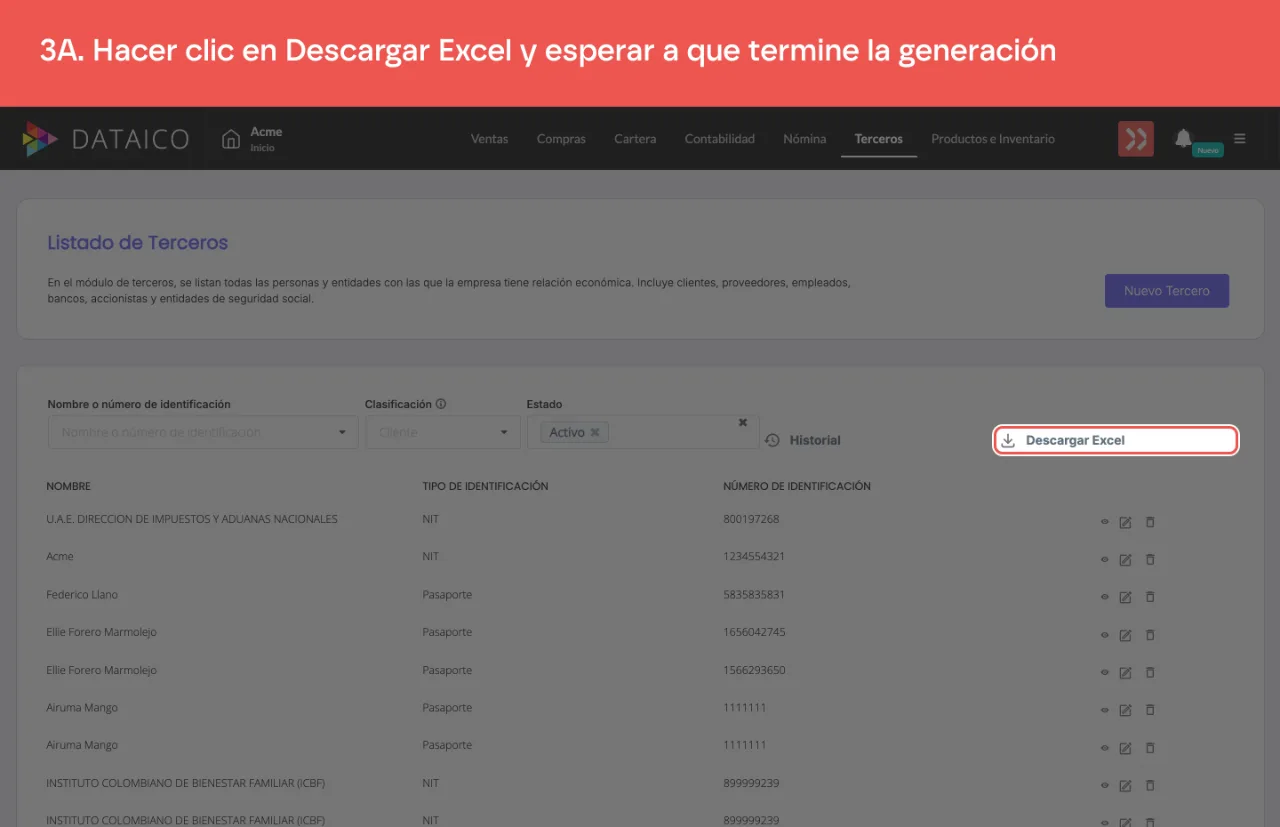Screen dimensions: 1280x827
Task: Open the notifications bell
Action: 1183,138
